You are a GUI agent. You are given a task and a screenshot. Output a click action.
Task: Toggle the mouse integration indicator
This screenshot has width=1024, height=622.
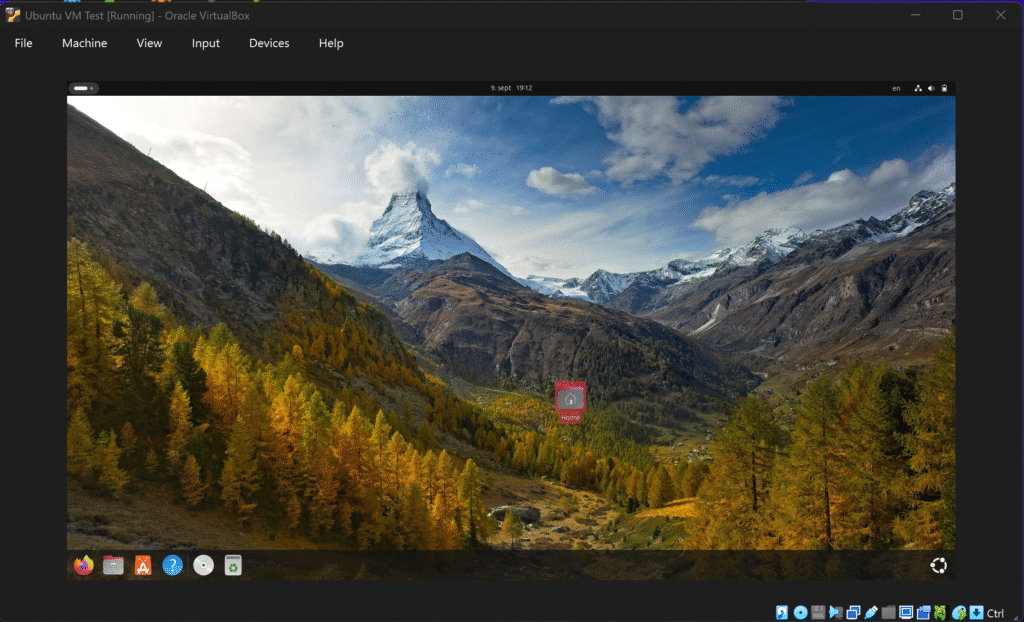pos(959,612)
